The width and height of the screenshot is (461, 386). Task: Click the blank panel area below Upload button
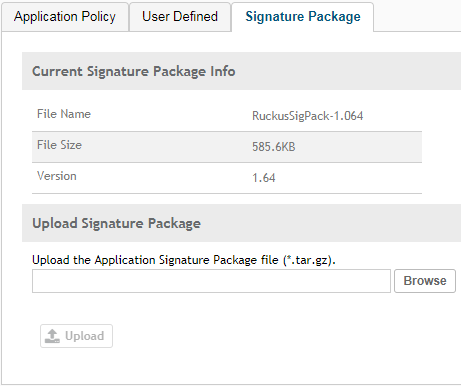point(233,367)
